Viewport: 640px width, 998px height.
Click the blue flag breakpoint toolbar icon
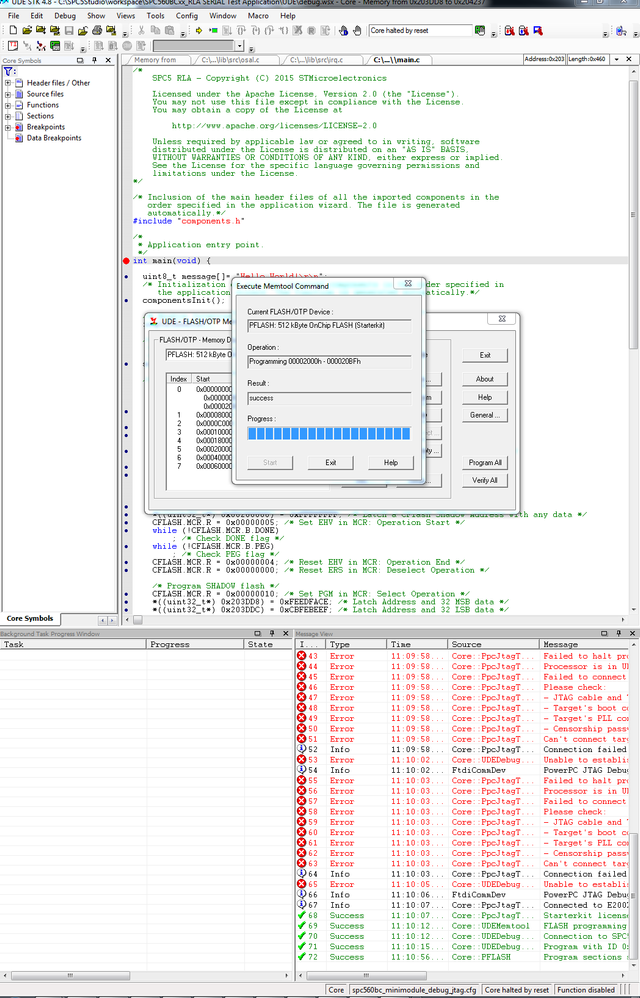click(538, 30)
